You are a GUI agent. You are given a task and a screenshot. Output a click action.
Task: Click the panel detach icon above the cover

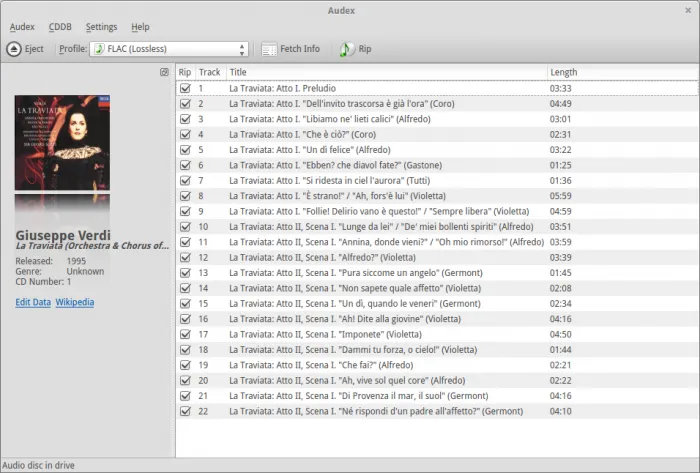tap(164, 72)
